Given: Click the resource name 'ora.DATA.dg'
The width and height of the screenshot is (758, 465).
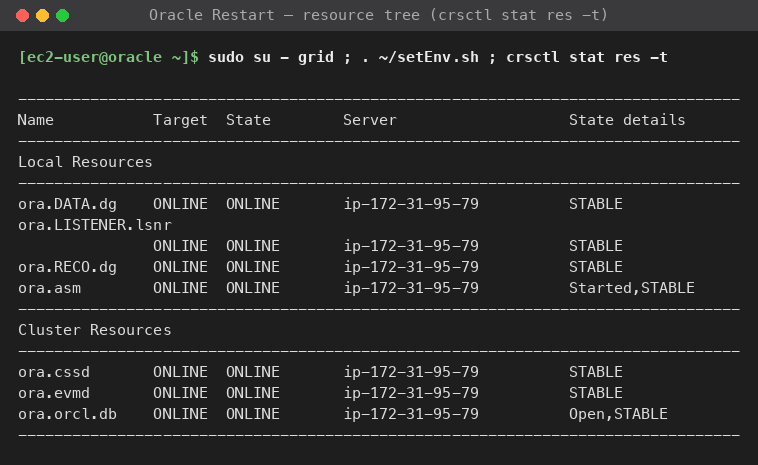Looking at the screenshot, I should click(x=67, y=204).
